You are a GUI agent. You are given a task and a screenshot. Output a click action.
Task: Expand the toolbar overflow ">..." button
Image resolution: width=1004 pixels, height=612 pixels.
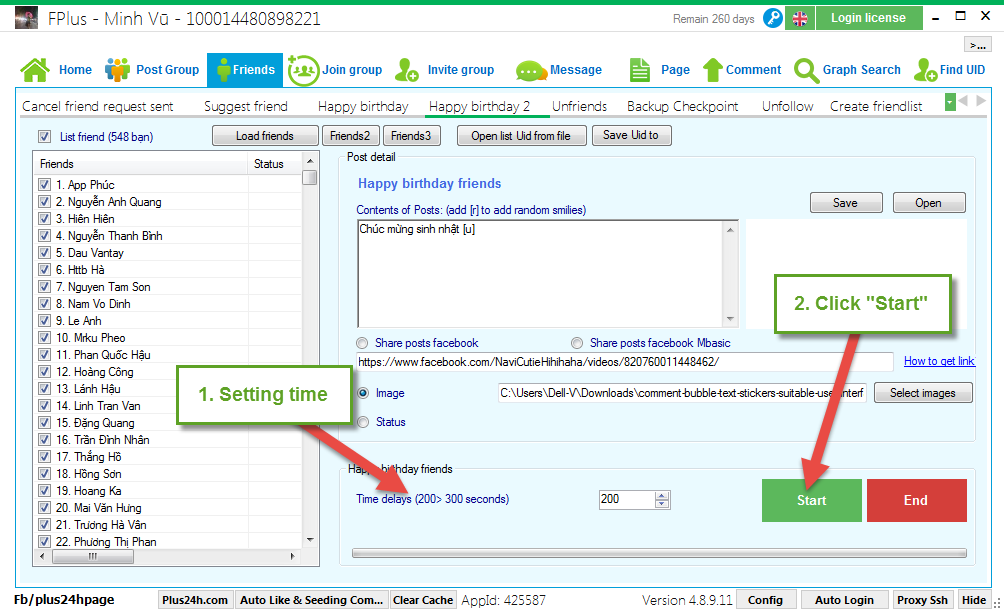[x=977, y=44]
